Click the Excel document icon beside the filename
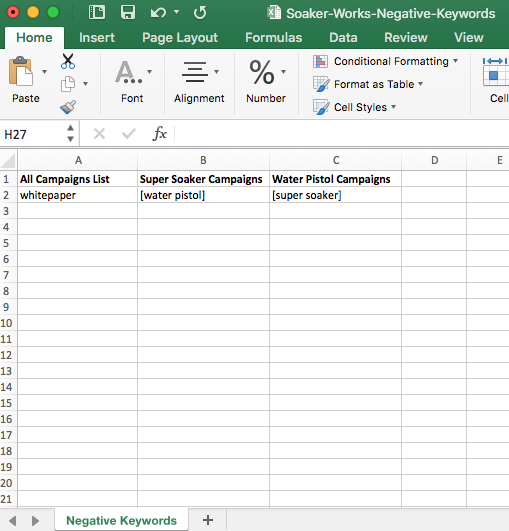This screenshot has height=531, width=509. [x=274, y=13]
